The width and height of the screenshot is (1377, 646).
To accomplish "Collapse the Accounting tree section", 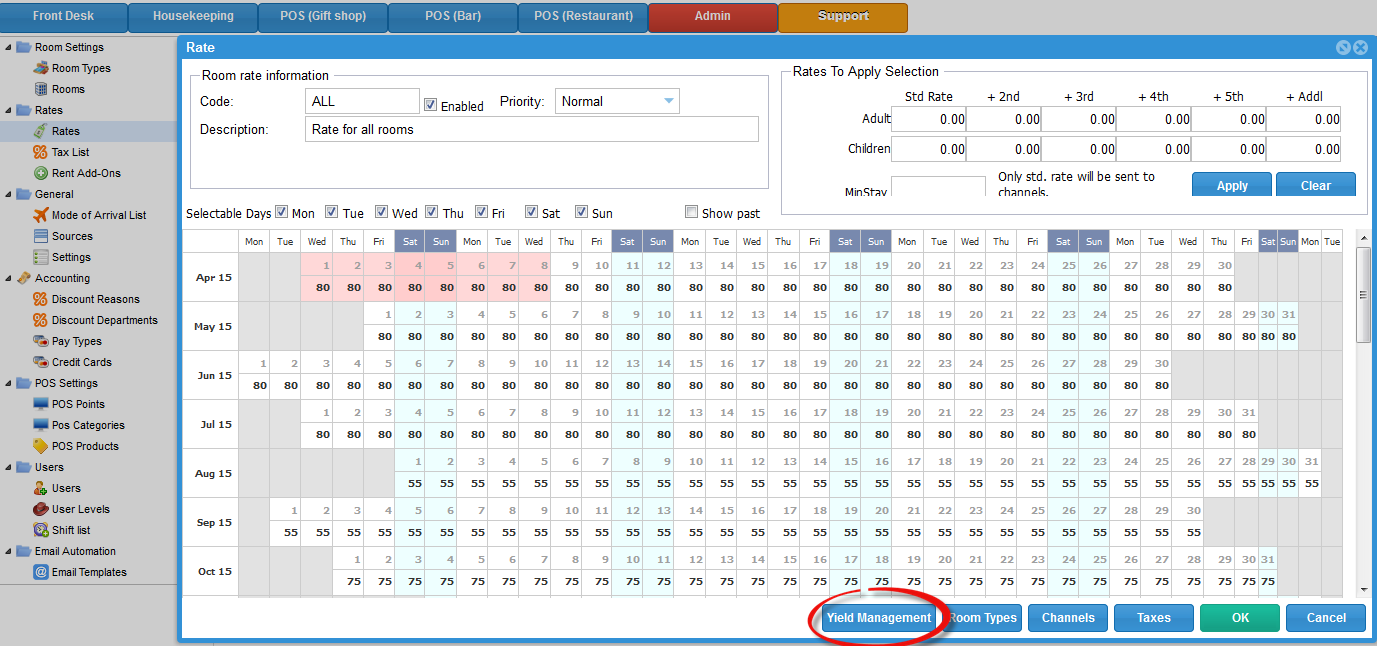I will click(x=8, y=278).
